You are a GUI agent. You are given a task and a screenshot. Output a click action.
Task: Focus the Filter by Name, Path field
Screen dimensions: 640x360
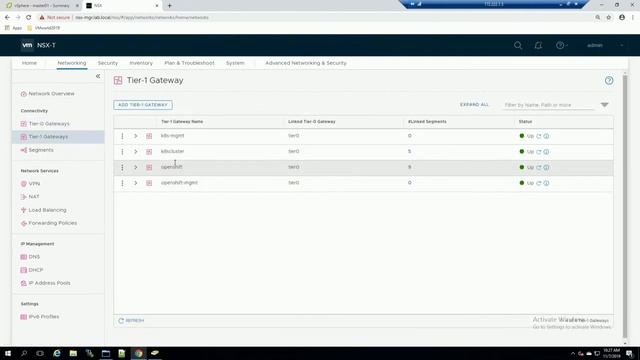549,105
